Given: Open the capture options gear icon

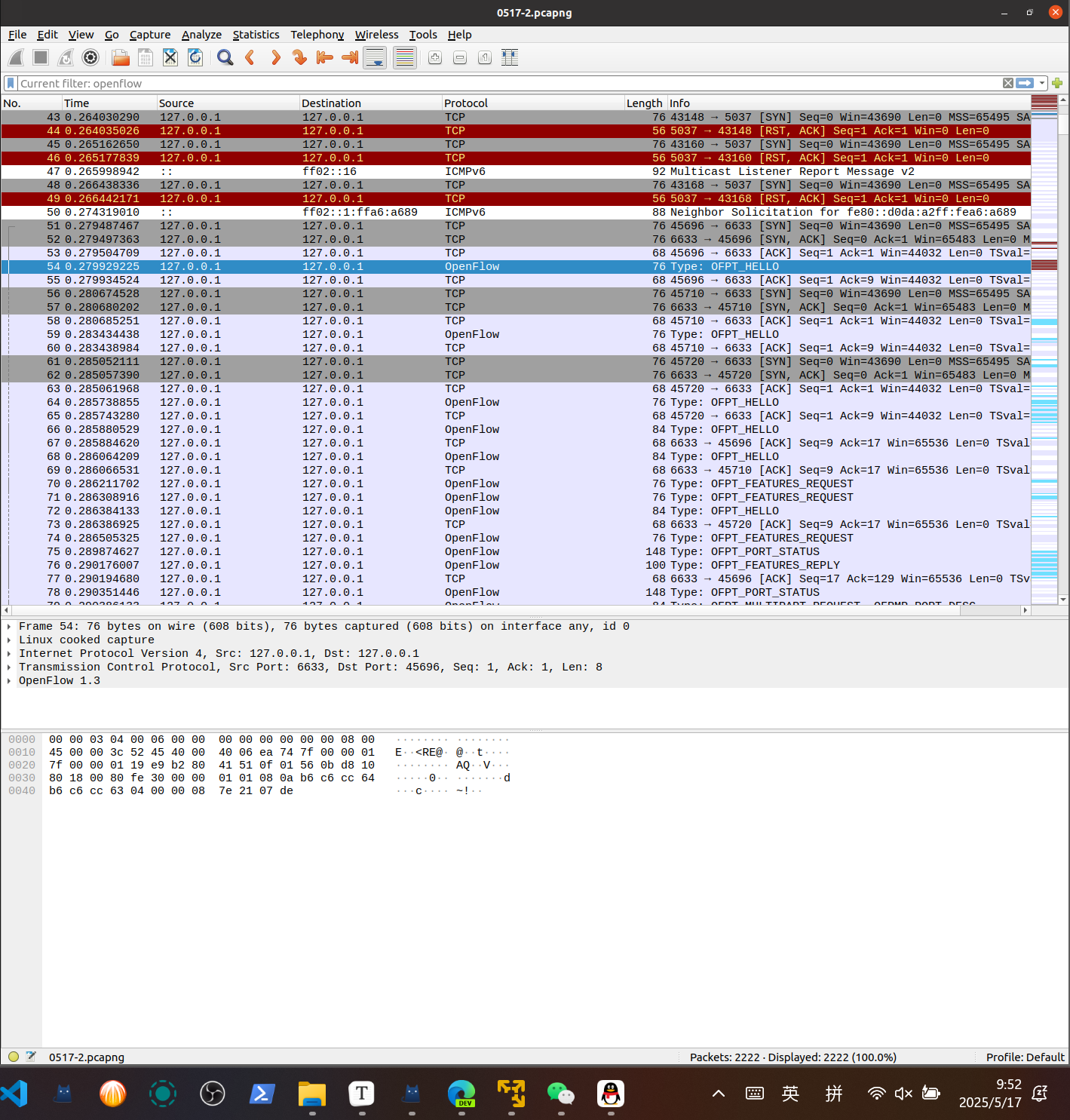Looking at the screenshot, I should (90, 57).
